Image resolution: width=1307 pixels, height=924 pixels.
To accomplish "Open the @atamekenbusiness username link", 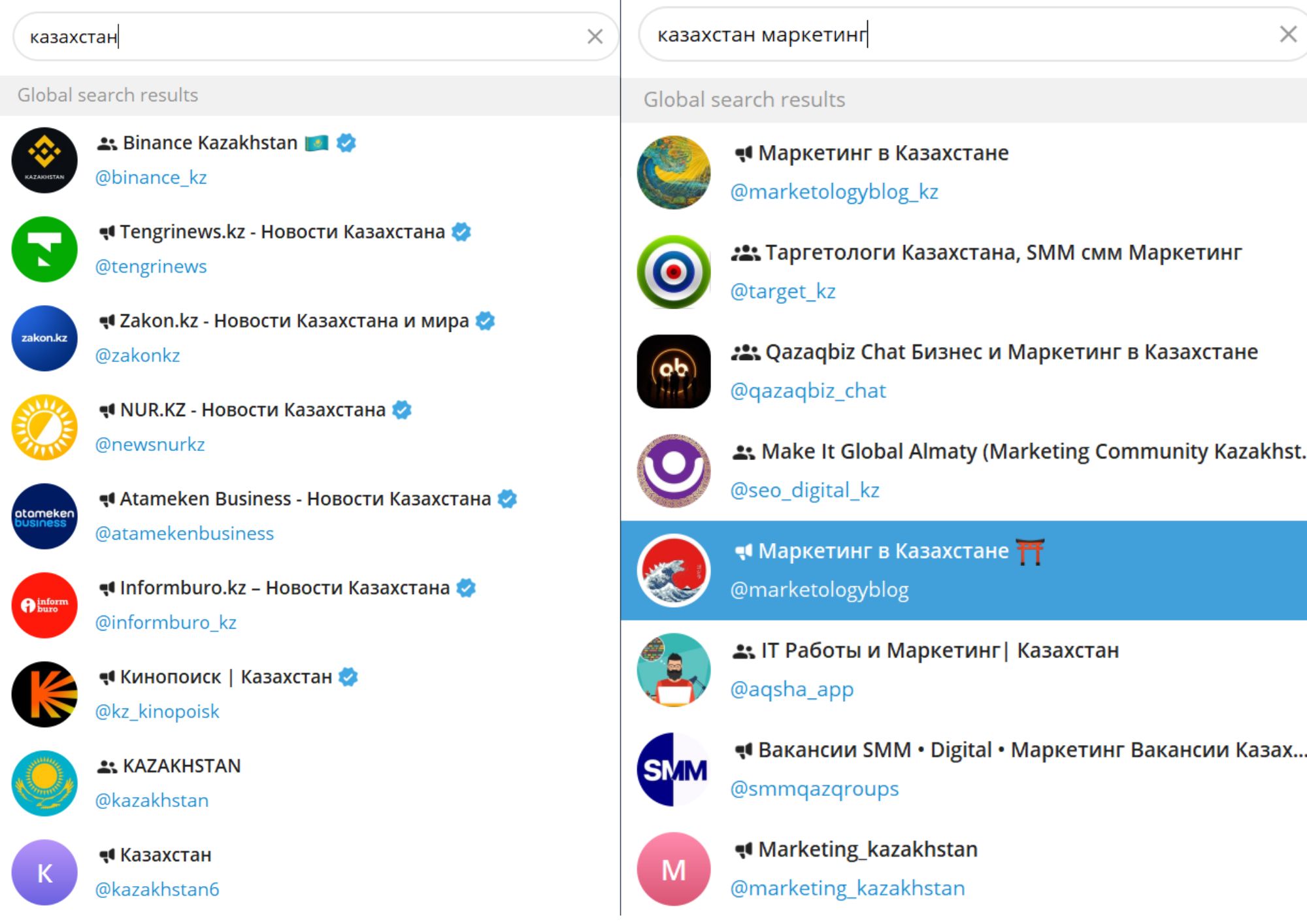I will (184, 534).
